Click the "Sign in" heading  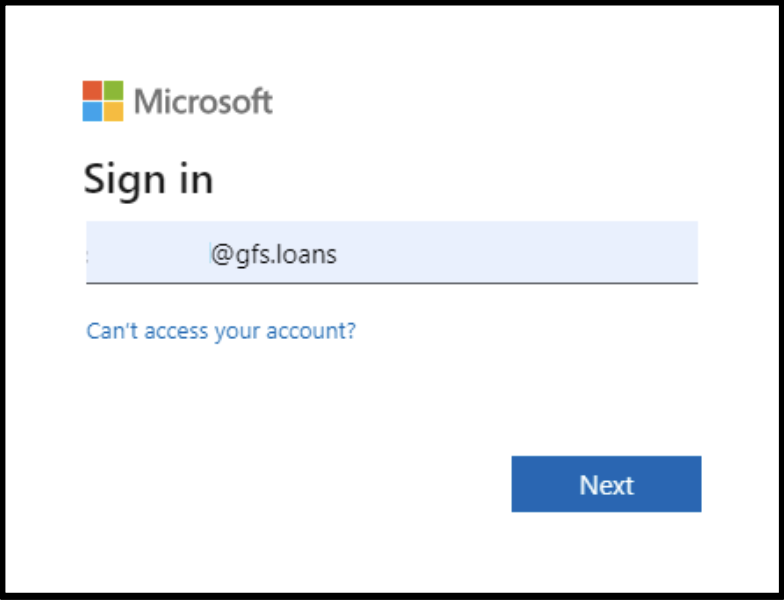(x=148, y=179)
